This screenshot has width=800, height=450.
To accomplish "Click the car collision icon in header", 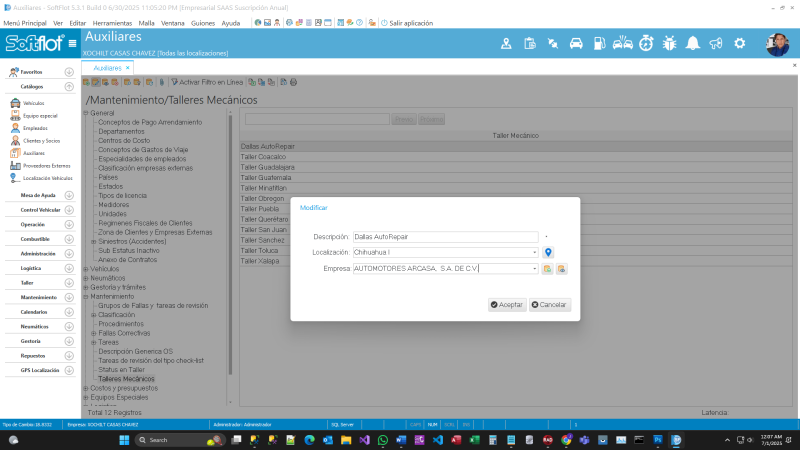I will tap(622, 43).
